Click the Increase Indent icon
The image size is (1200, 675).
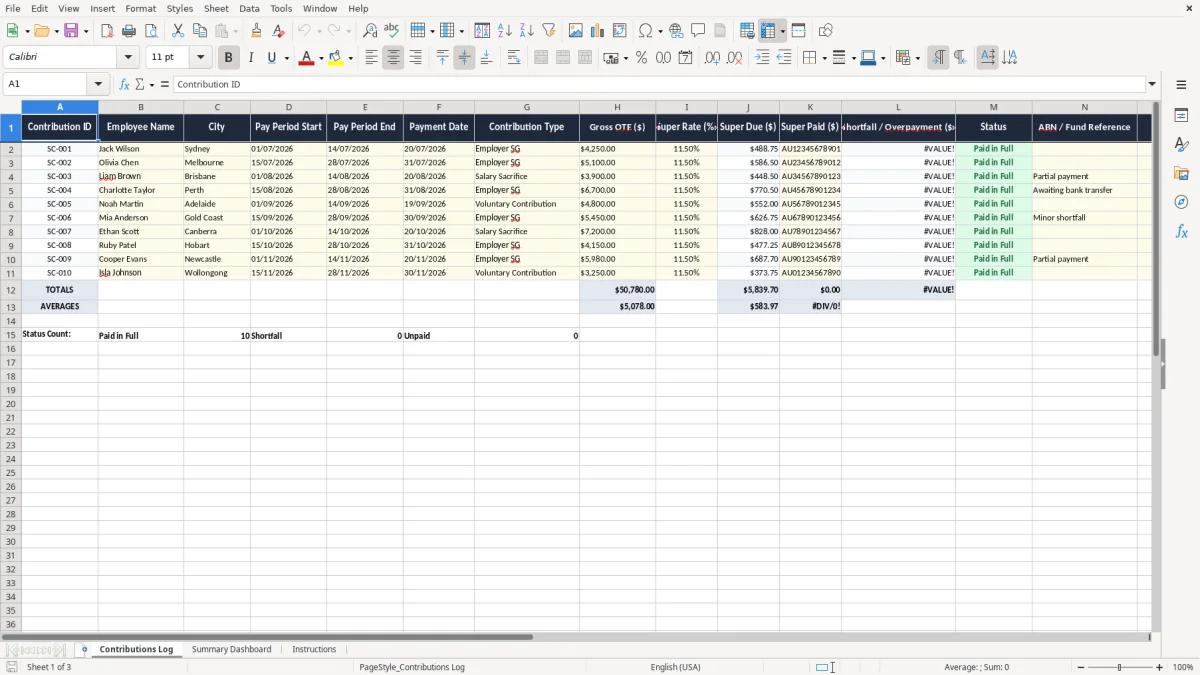(x=762, y=58)
